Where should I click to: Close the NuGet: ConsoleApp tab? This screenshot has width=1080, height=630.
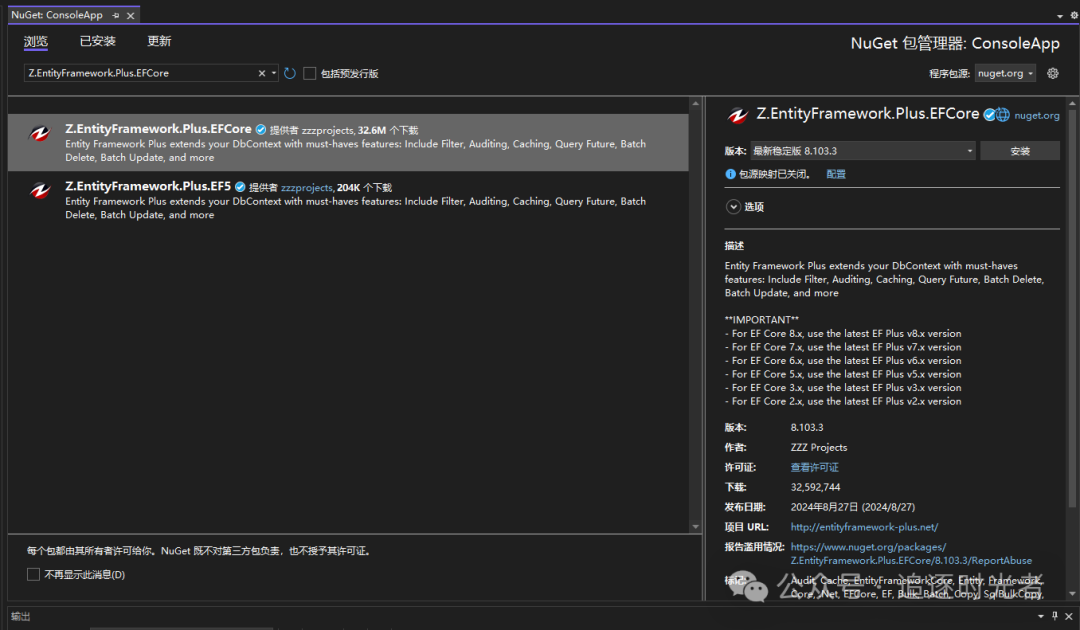[130, 15]
